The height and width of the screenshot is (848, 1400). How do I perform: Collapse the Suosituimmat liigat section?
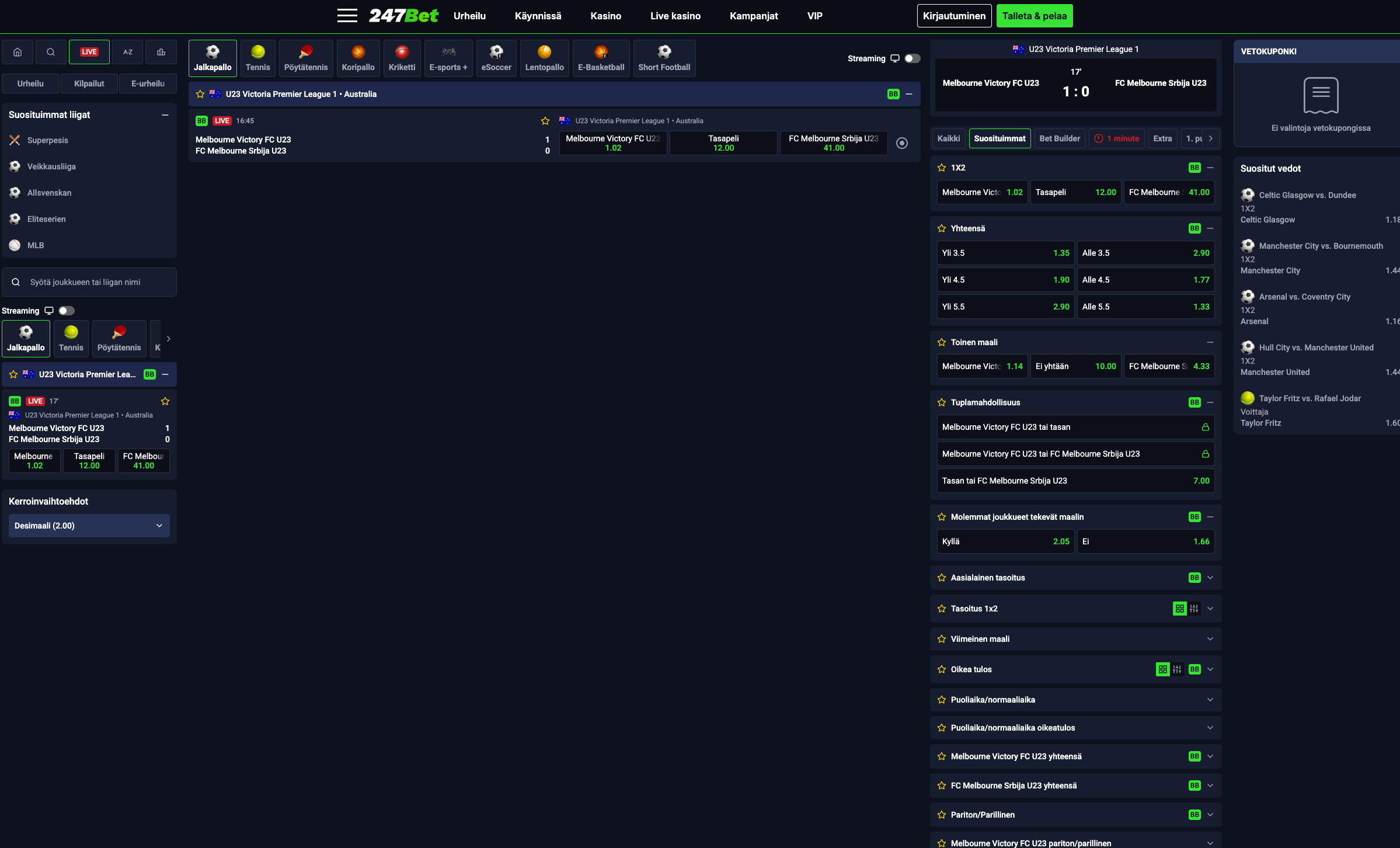tap(165, 115)
